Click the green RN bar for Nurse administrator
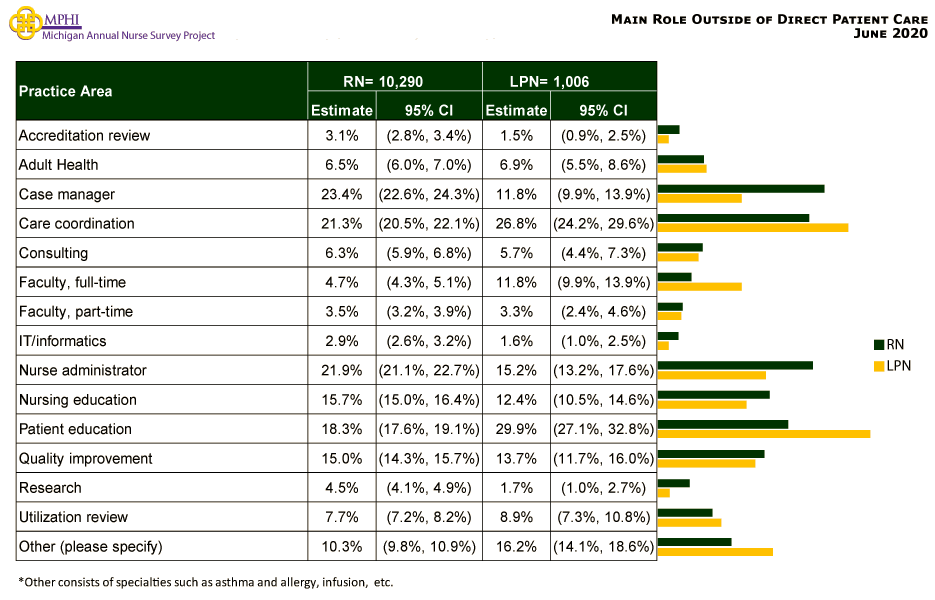The width and height of the screenshot is (935, 600). point(734,365)
